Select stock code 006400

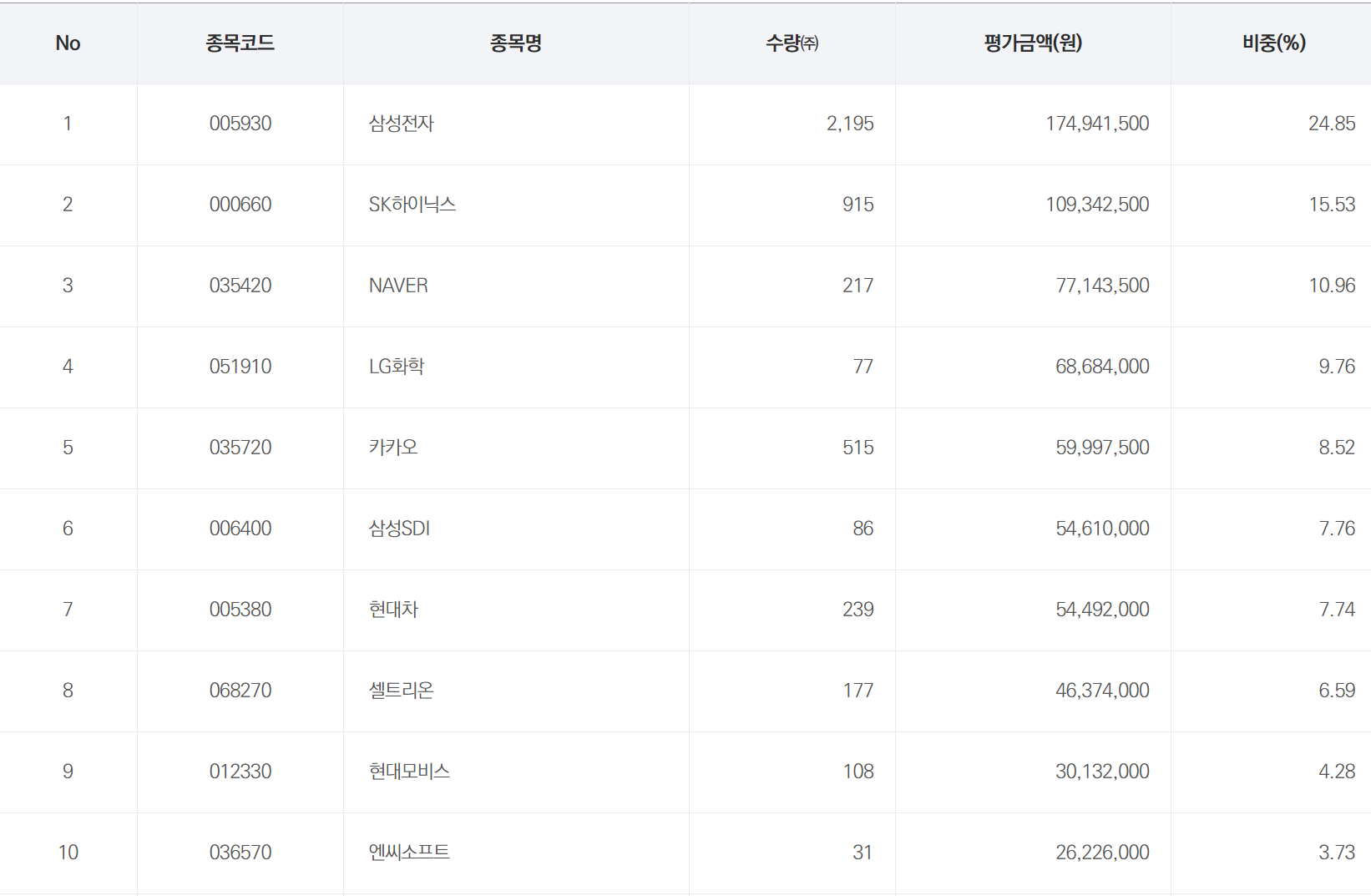240,529
